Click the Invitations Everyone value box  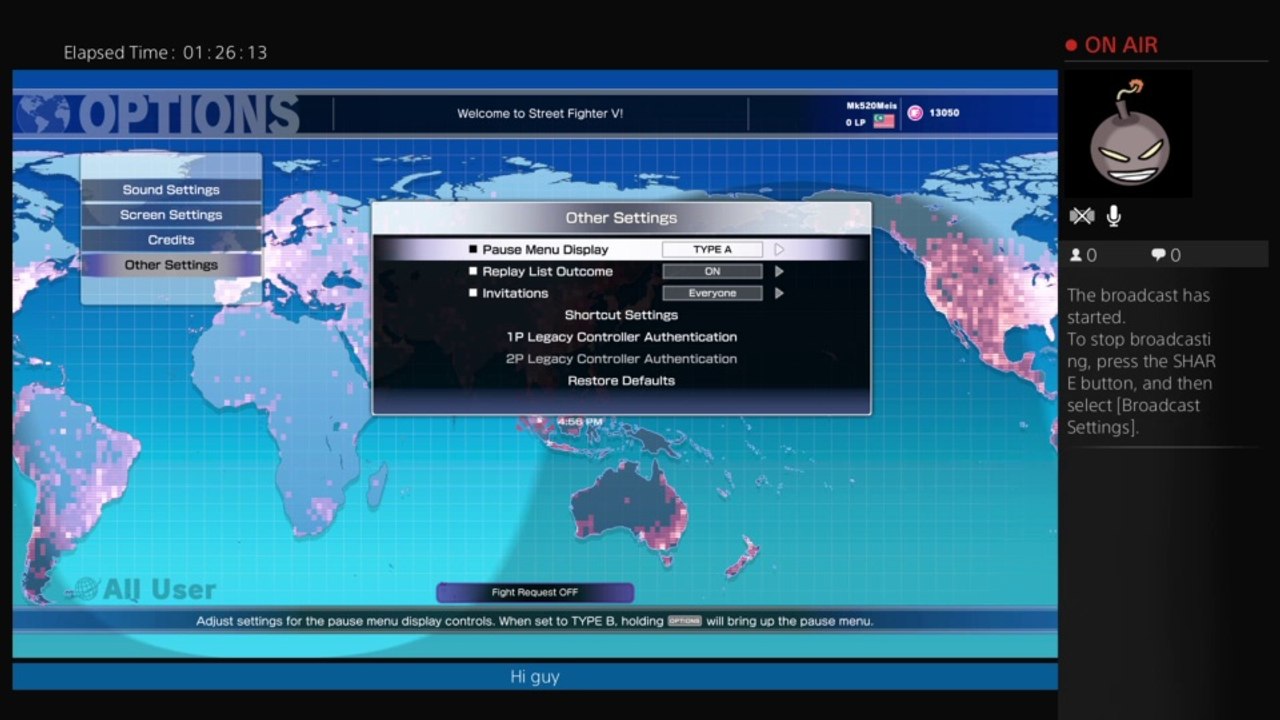(712, 294)
